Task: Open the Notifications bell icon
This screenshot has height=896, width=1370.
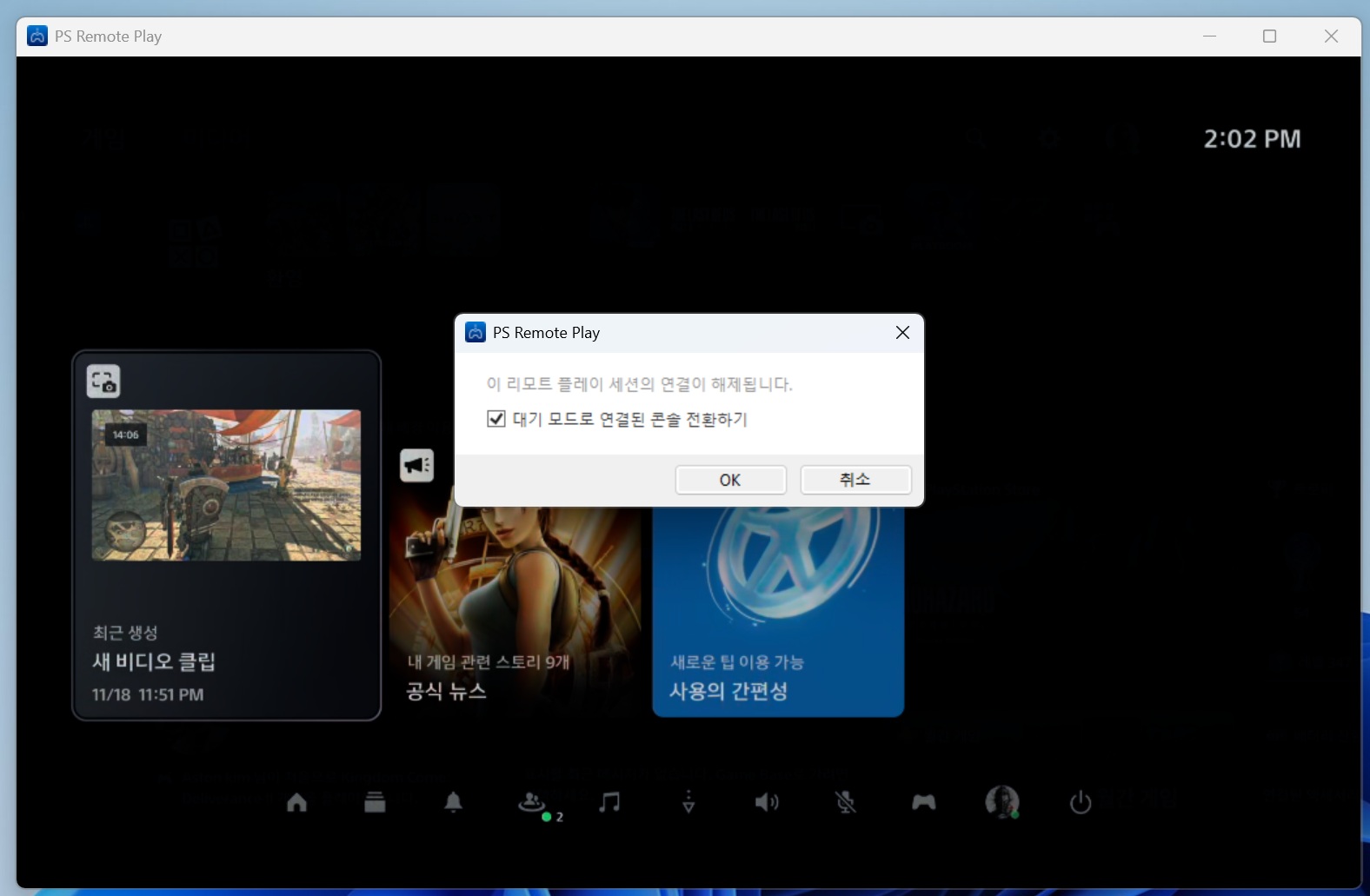Action: [x=453, y=802]
